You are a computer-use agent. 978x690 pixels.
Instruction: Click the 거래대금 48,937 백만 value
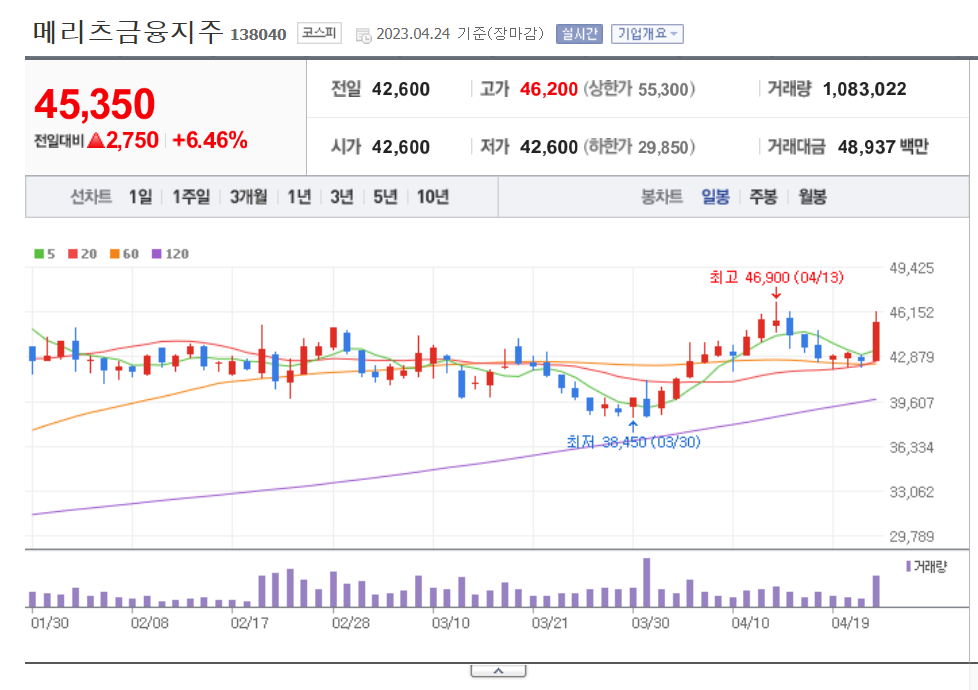(883, 147)
